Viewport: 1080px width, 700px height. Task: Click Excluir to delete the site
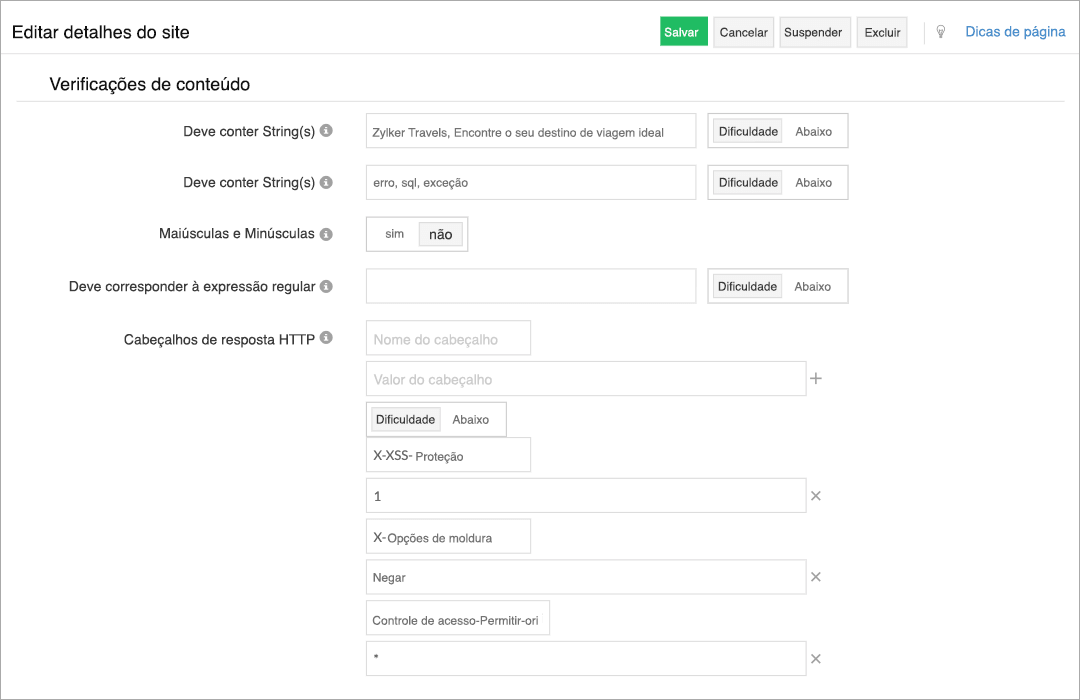[882, 31]
